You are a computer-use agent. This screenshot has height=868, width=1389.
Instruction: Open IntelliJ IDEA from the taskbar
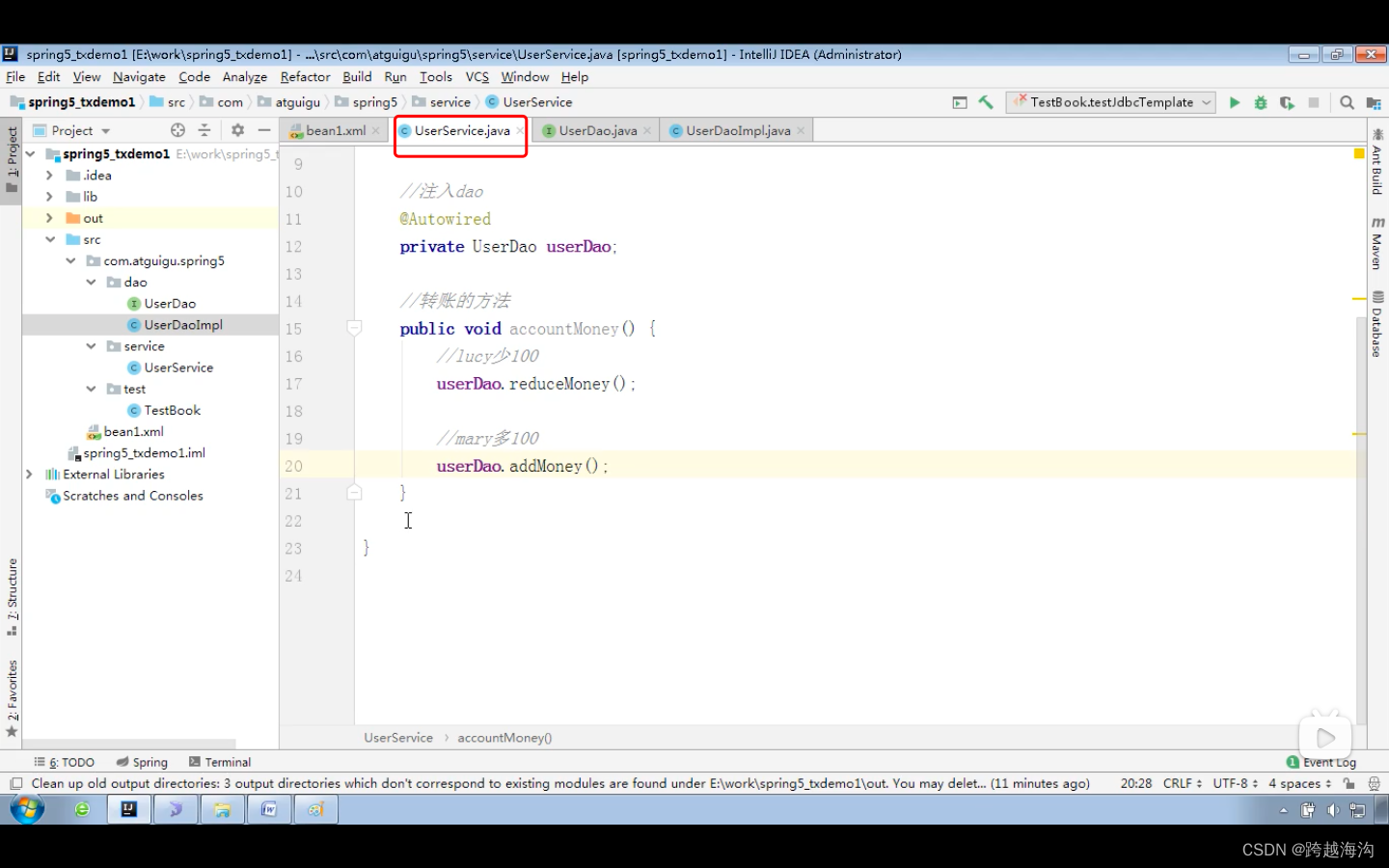pos(128,810)
